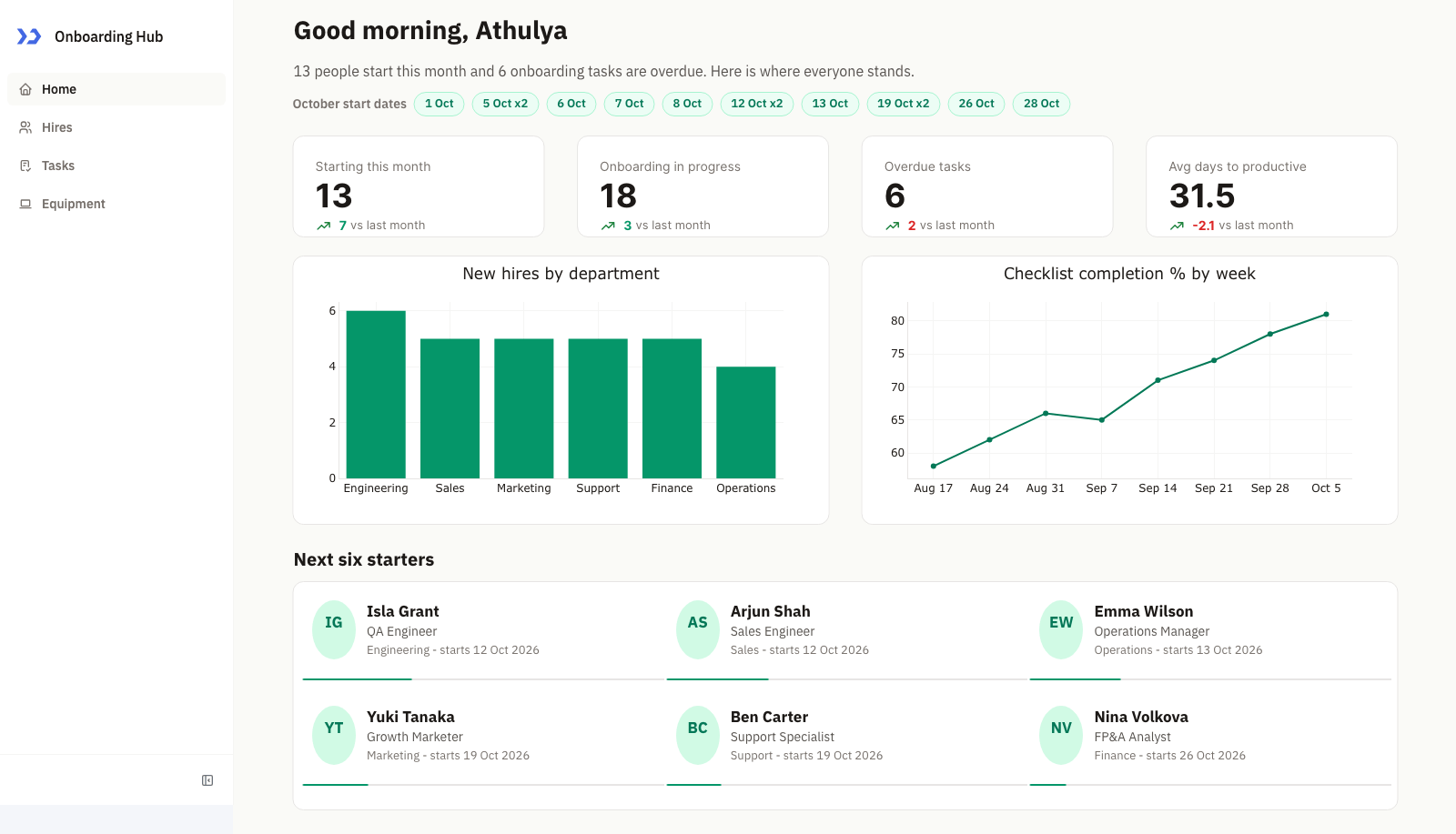Go to Hires in the sidebar

(x=116, y=127)
